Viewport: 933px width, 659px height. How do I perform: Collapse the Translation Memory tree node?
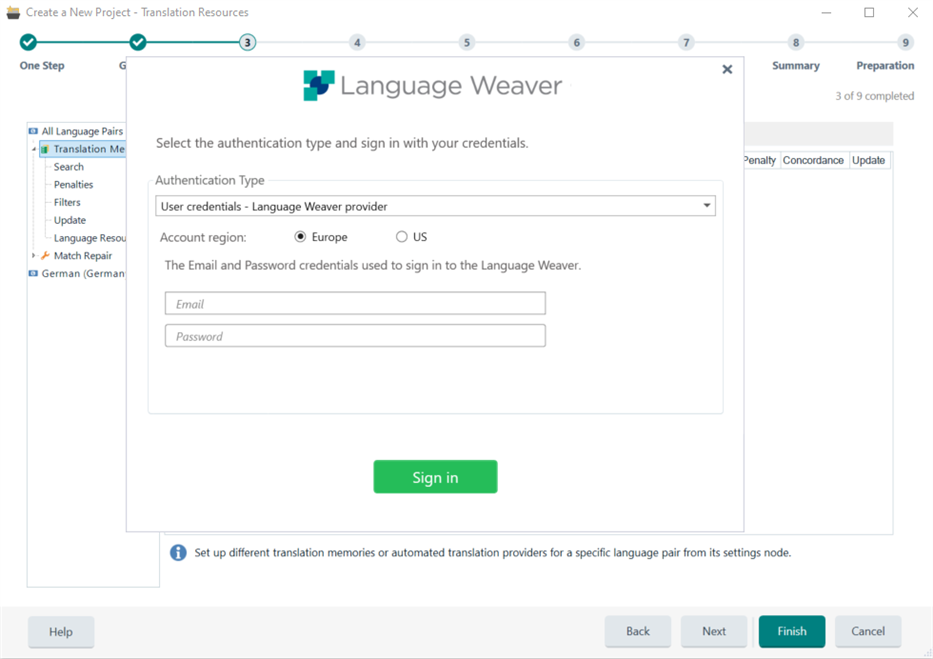[34, 149]
